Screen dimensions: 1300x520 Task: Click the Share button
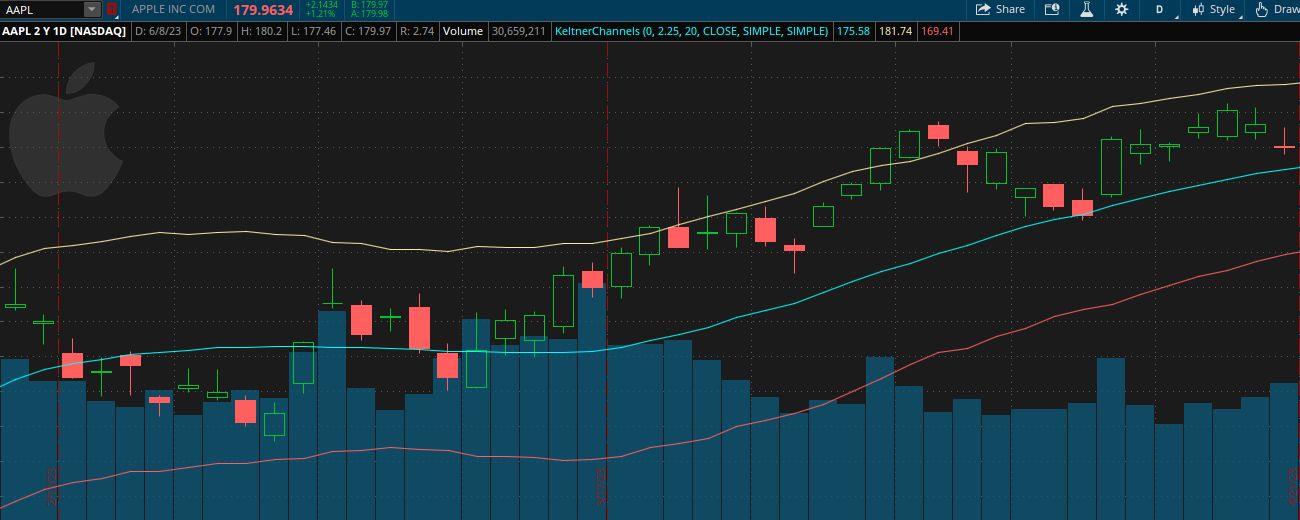999,9
